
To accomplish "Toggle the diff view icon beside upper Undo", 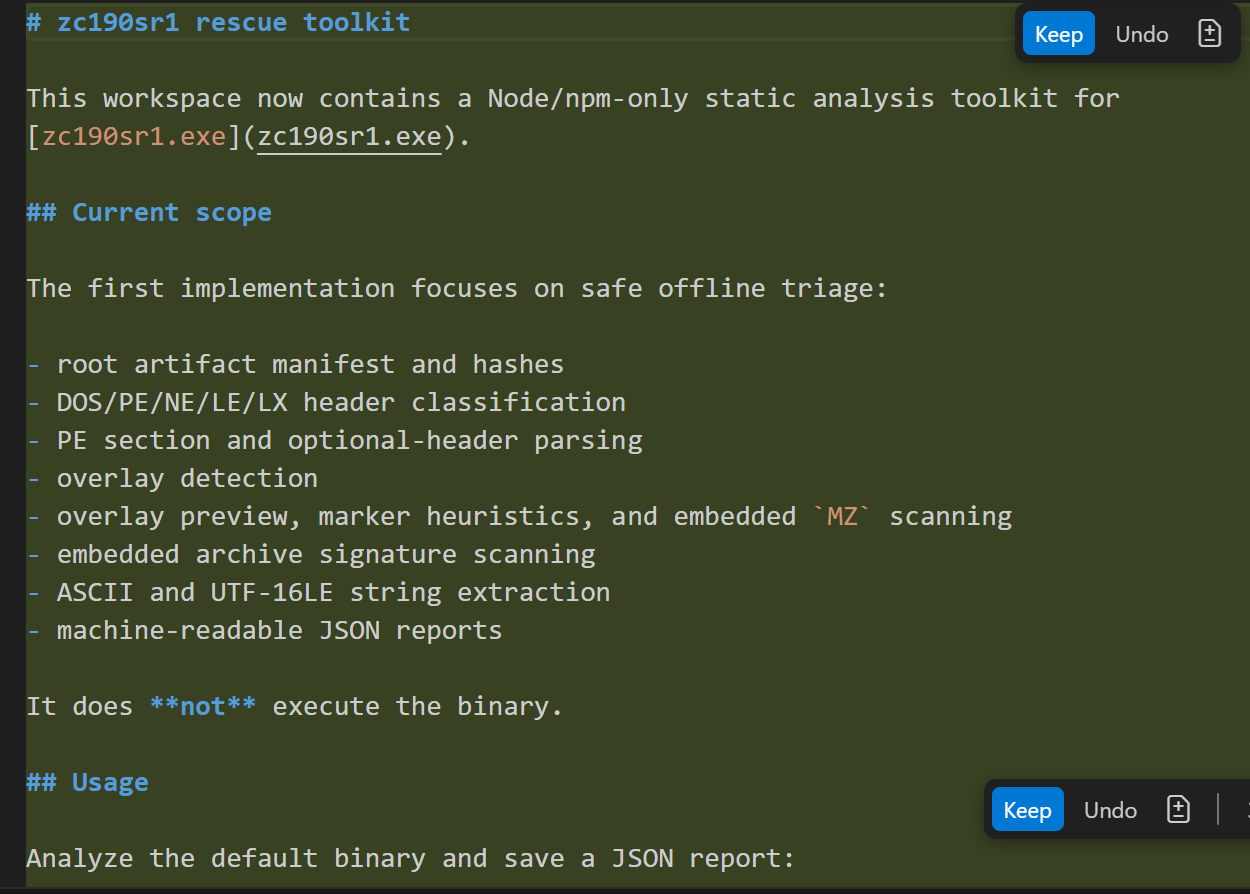I will click(x=1210, y=34).
